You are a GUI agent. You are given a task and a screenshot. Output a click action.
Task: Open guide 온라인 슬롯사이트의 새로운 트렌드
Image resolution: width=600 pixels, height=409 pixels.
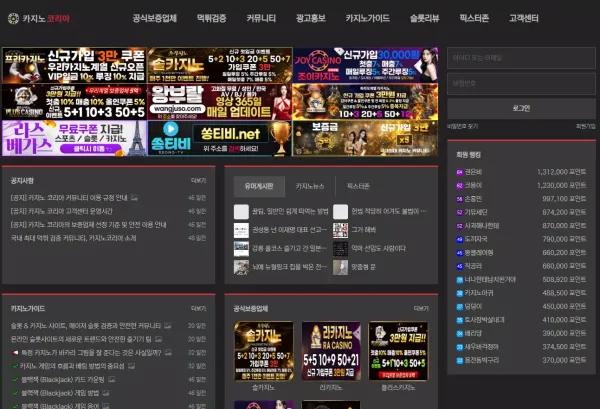pos(81,339)
